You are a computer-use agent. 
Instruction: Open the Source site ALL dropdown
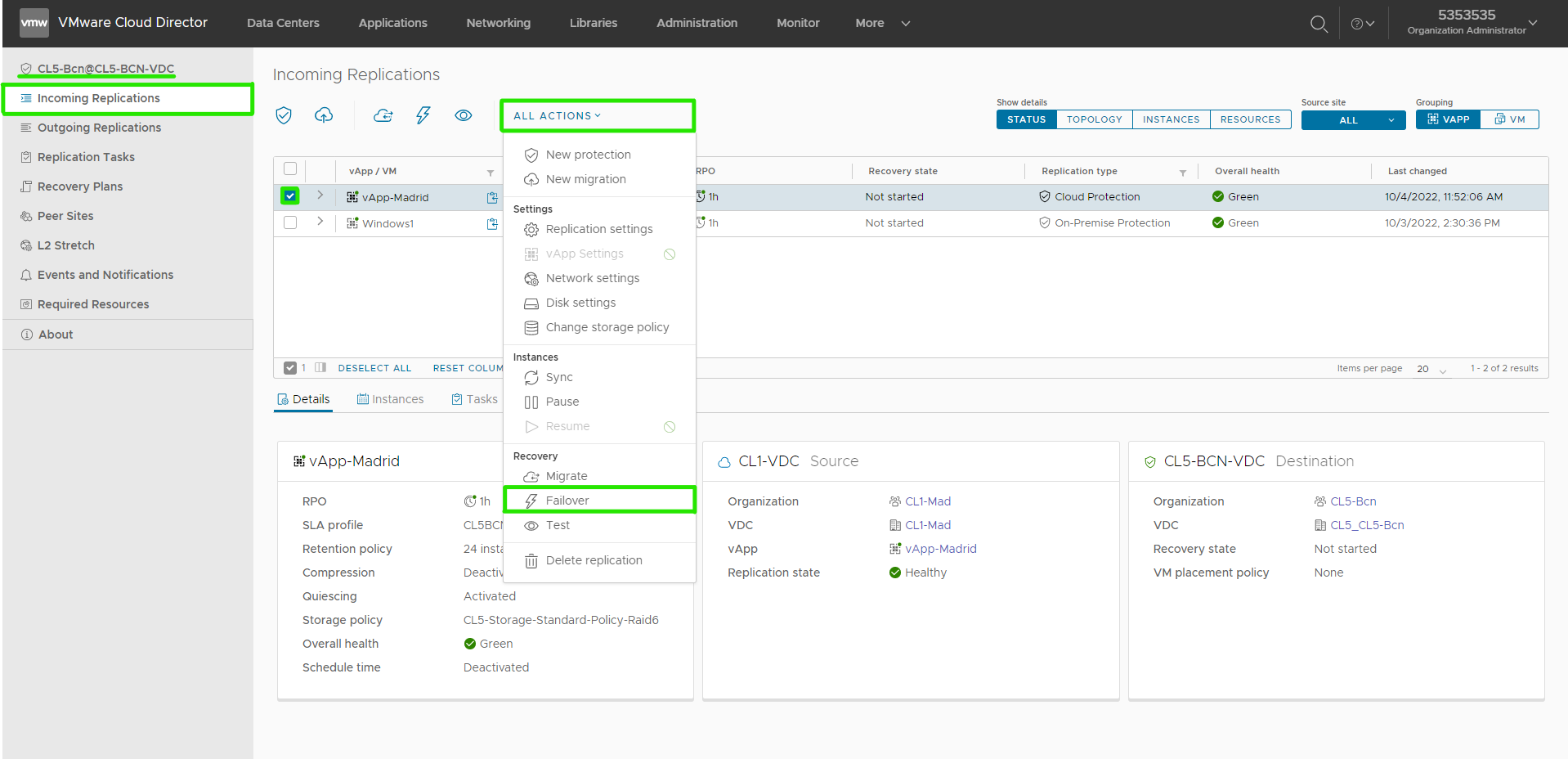click(1353, 120)
